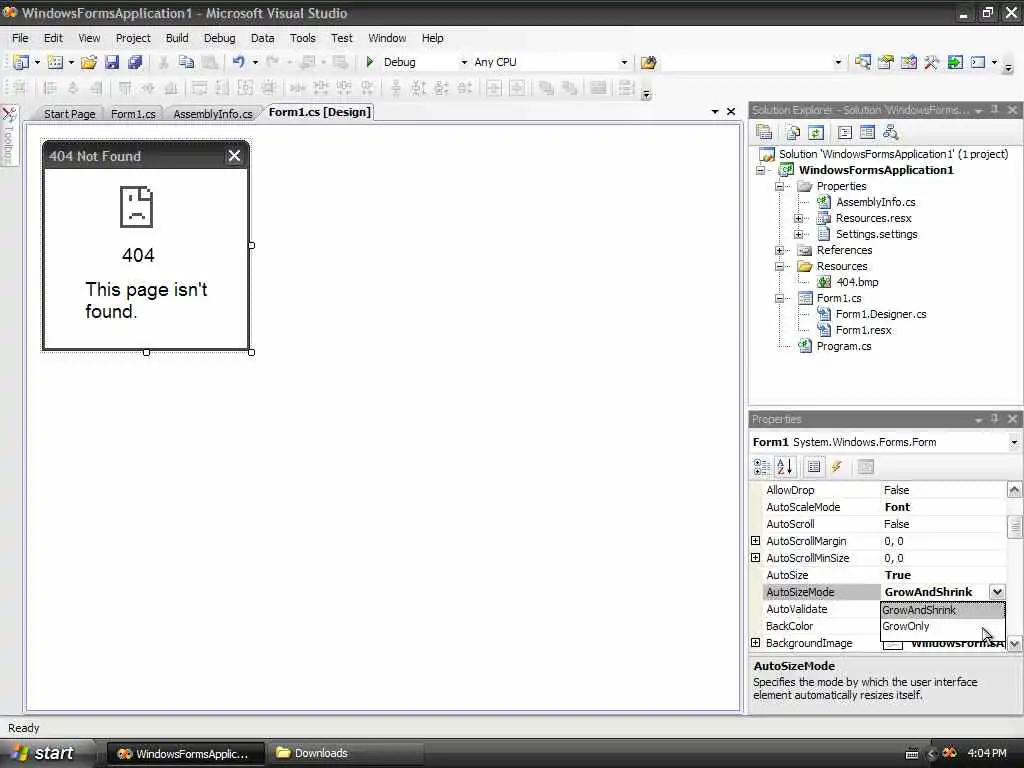Click the Save All icon
Image resolution: width=1024 pixels, height=768 pixels.
click(x=135, y=62)
